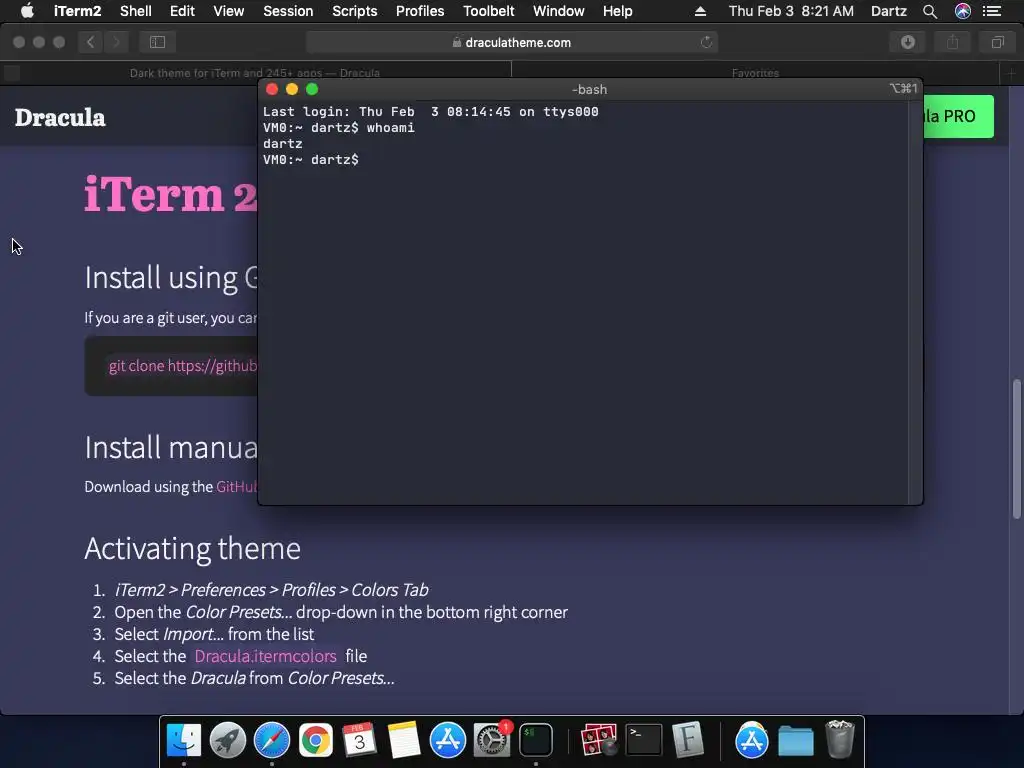
Task: Click the draculatheme.com address bar
Action: click(511, 42)
